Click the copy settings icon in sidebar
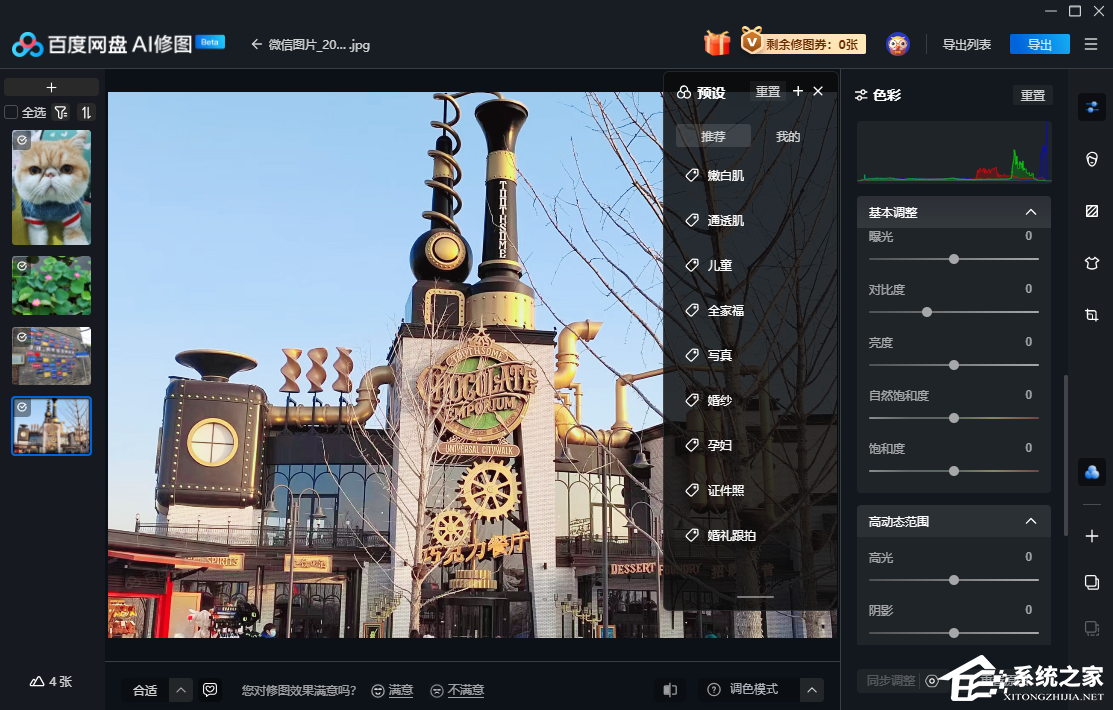The height and width of the screenshot is (710, 1113). click(x=1092, y=582)
